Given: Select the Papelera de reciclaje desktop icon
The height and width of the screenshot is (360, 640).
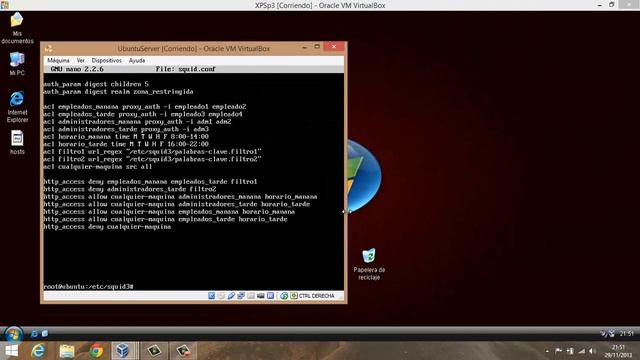Looking at the screenshot, I should click(369, 264).
